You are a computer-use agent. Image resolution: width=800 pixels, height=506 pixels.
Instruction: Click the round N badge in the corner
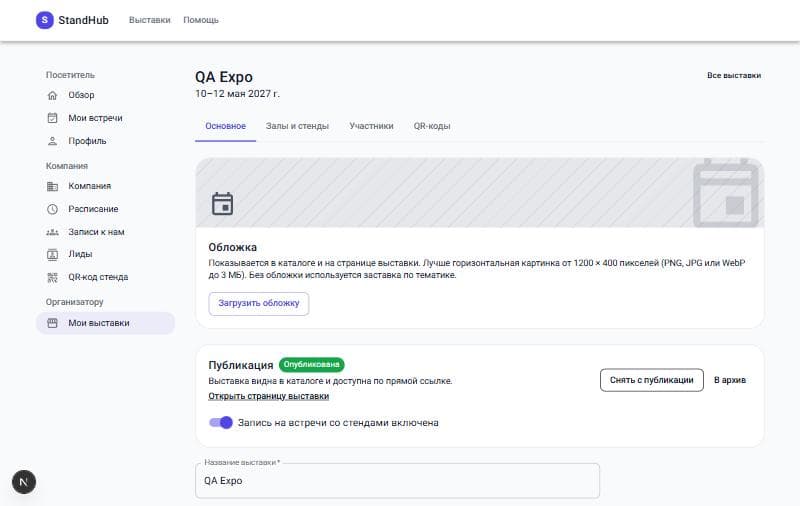(24, 482)
